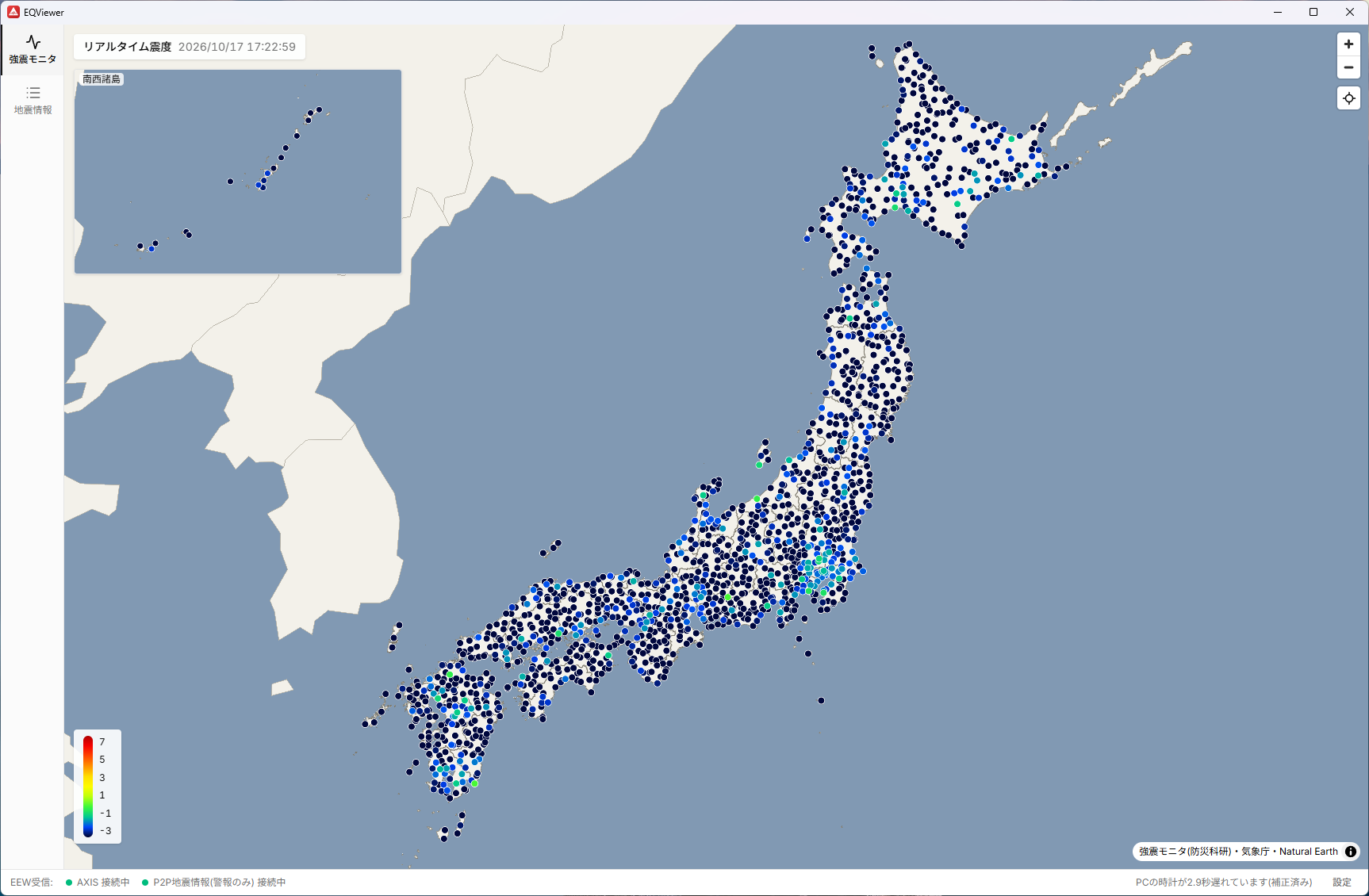Close the EQViewer window
The height and width of the screenshot is (896, 1369).
coord(1350,12)
